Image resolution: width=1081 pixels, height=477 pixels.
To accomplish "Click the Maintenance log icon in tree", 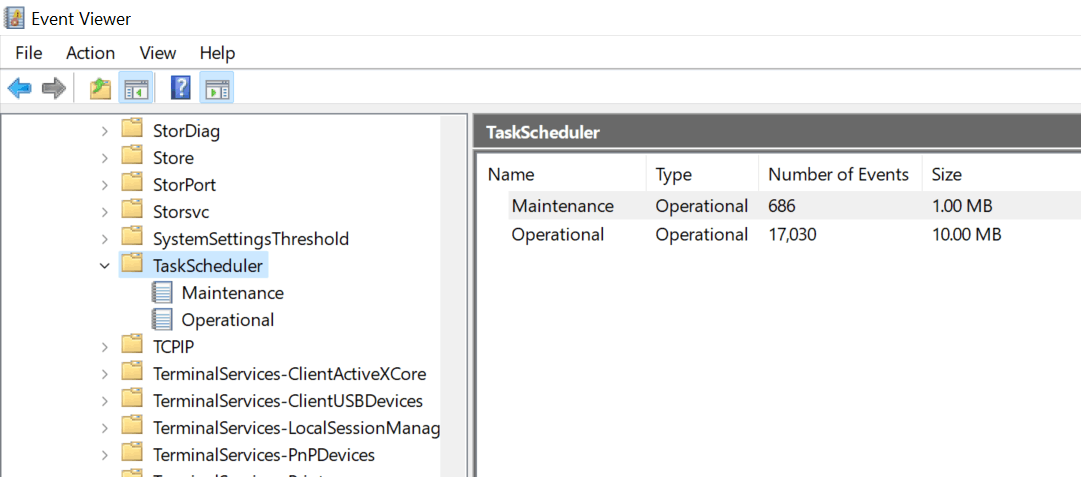I will [x=161, y=292].
